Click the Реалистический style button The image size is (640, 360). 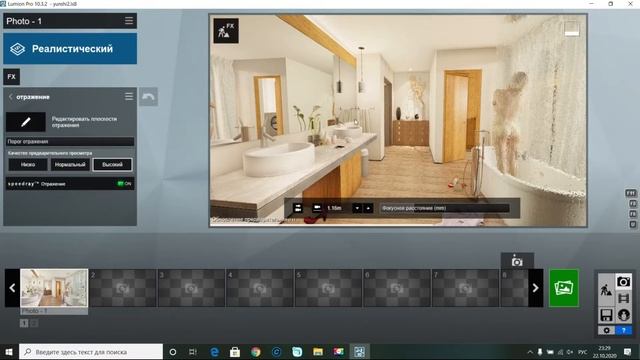[70, 49]
